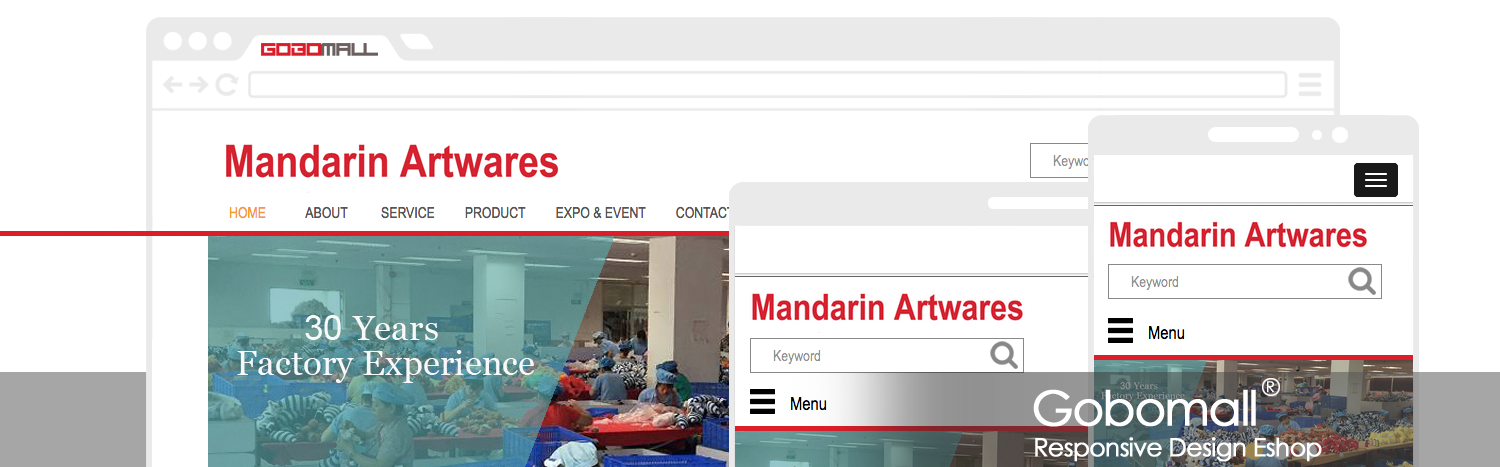Open the browser hamburger menu icon
Viewport: 1500px width, 467px height.
coord(1310,85)
